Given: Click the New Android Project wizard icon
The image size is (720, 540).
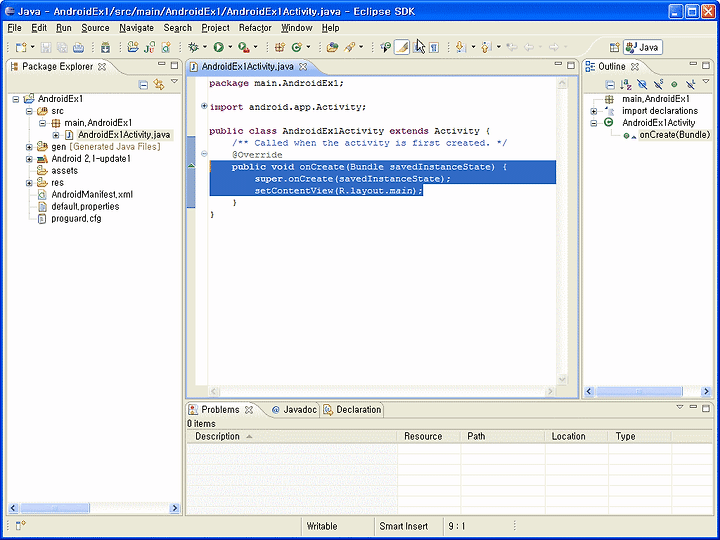Looking at the screenshot, I should [133, 47].
